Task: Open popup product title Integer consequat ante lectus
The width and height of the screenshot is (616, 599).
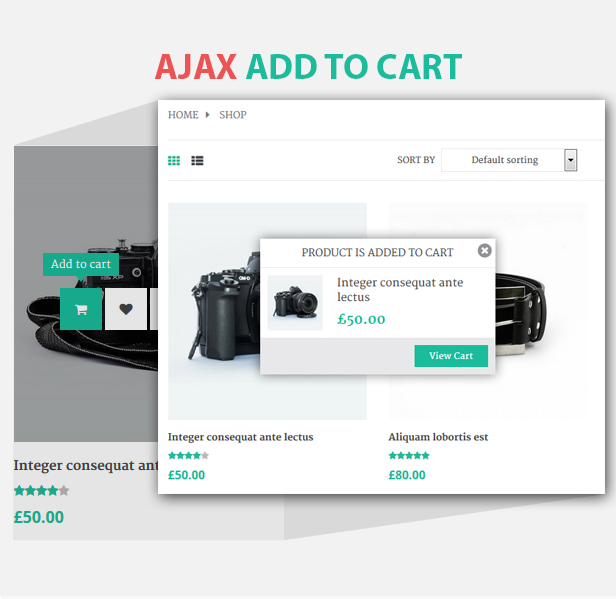Action: click(400, 289)
